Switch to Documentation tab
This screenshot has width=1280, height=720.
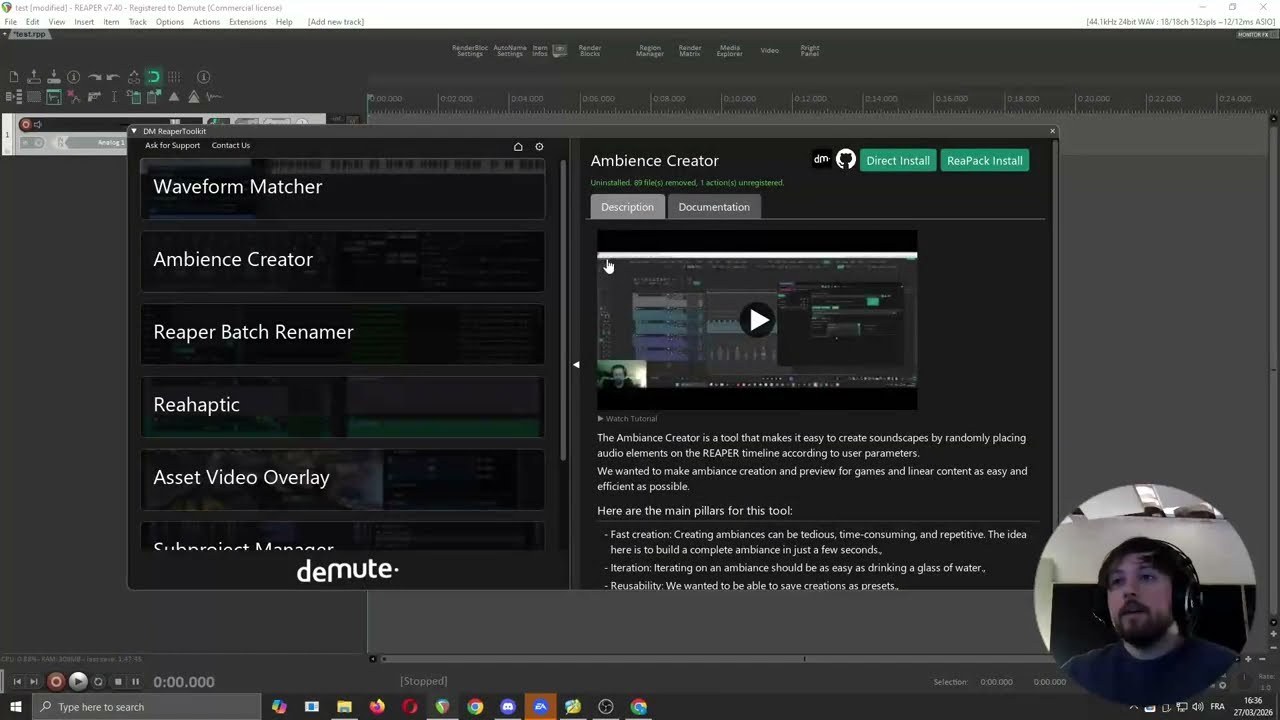coord(714,207)
